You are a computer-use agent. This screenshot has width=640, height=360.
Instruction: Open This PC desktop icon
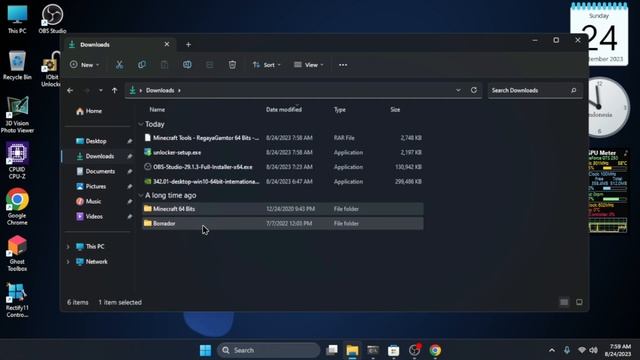click(x=17, y=19)
